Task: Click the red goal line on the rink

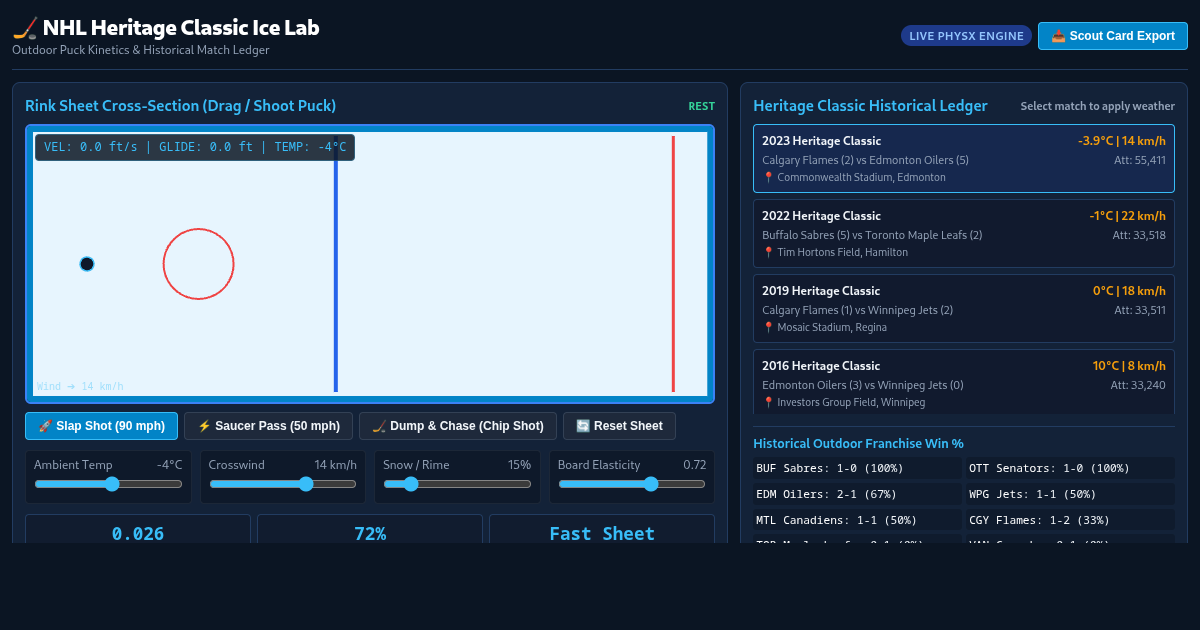Action: point(673,264)
